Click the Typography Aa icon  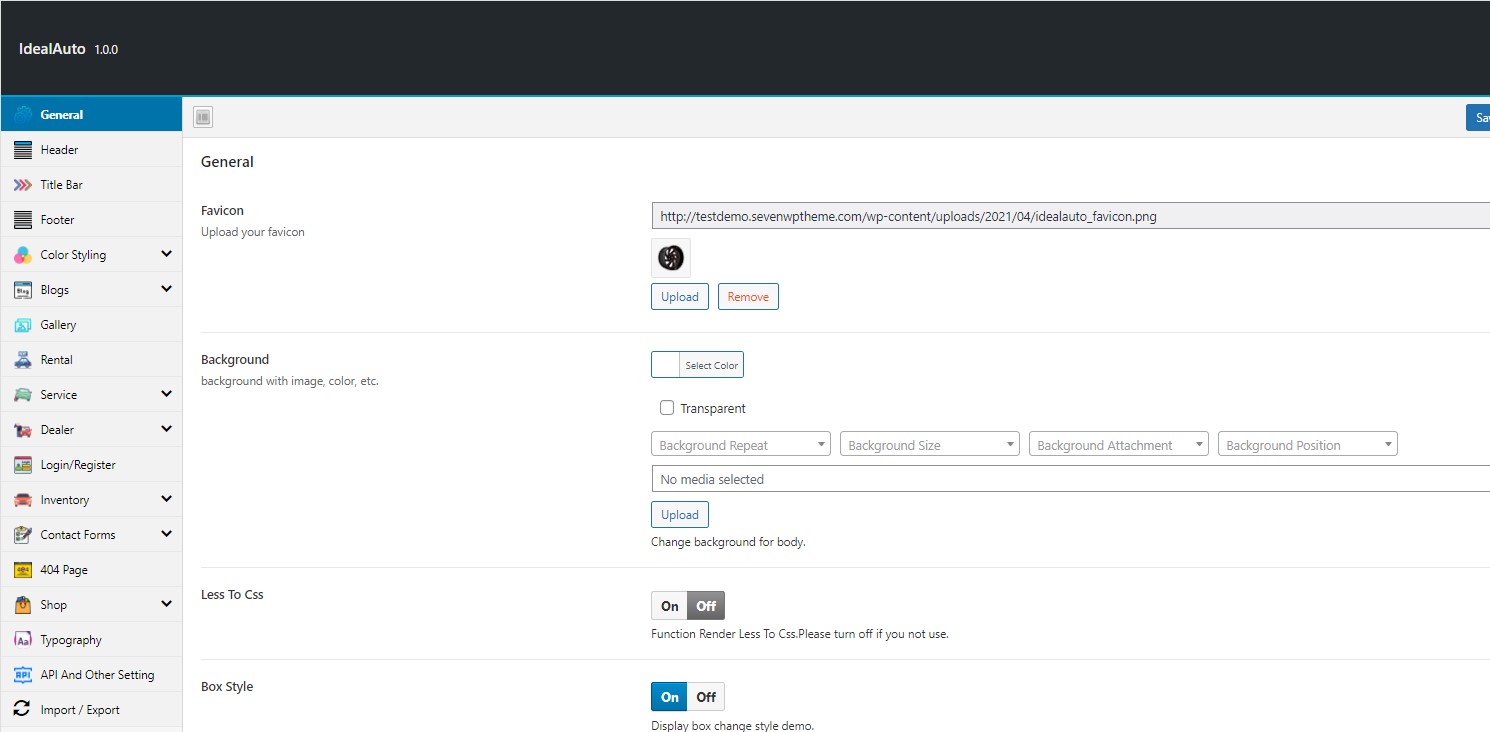pos(22,640)
